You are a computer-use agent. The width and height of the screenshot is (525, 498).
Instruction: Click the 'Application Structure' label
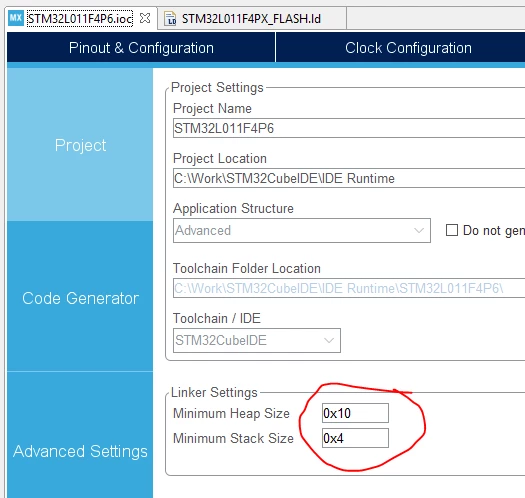coord(233,208)
